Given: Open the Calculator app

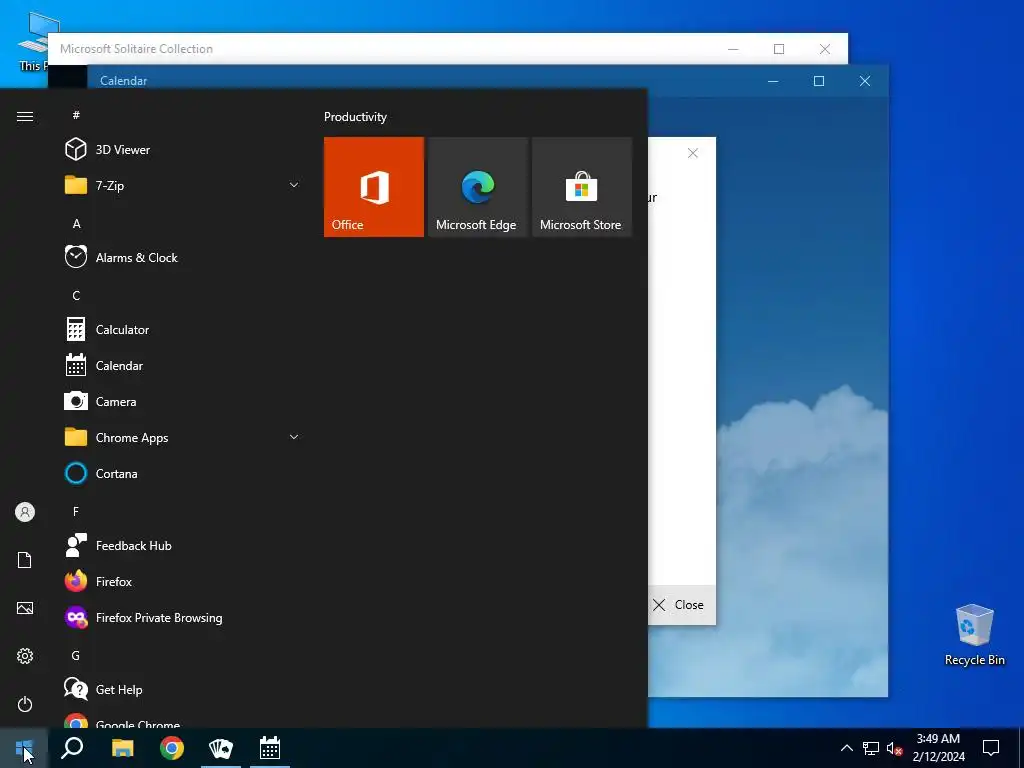Looking at the screenshot, I should [x=183, y=329].
